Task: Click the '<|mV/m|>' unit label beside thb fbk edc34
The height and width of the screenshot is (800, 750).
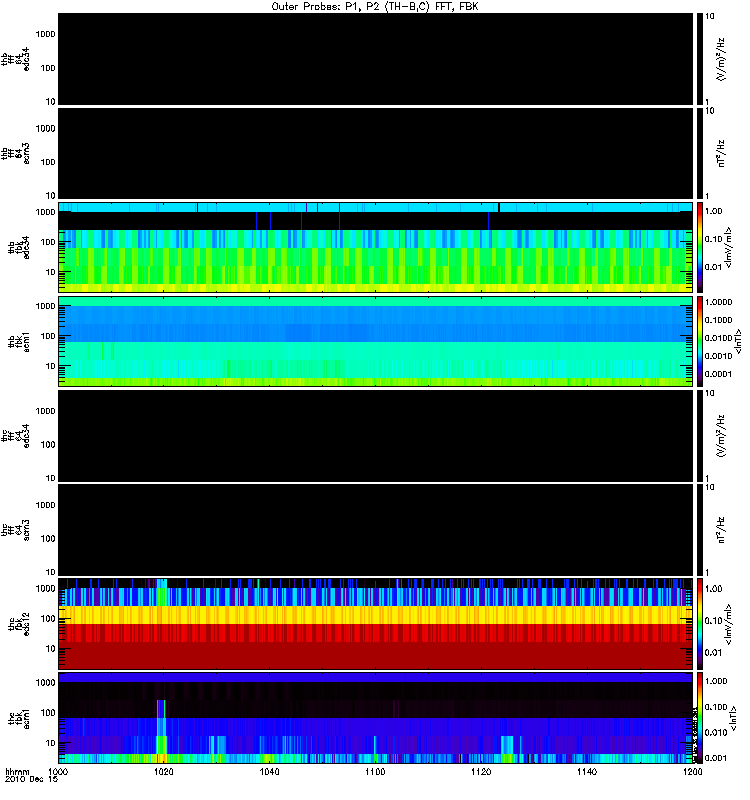Action: point(729,247)
